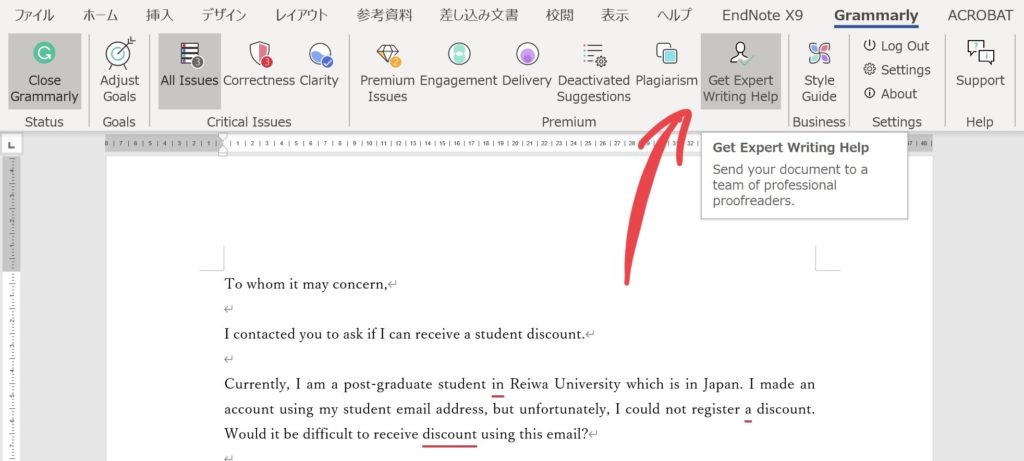The image size is (1024, 461).
Task: Switch to the EndNote X9 tab
Action: 762,16
